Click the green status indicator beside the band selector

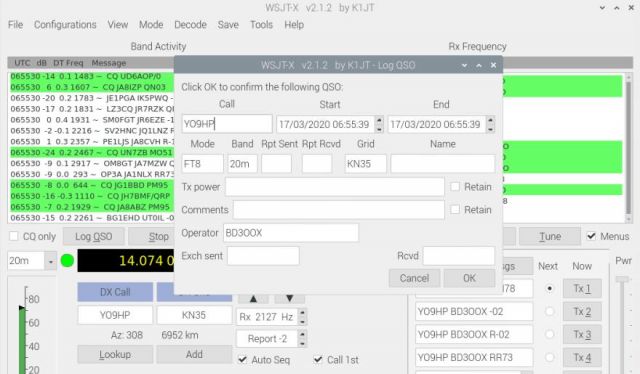point(67,260)
